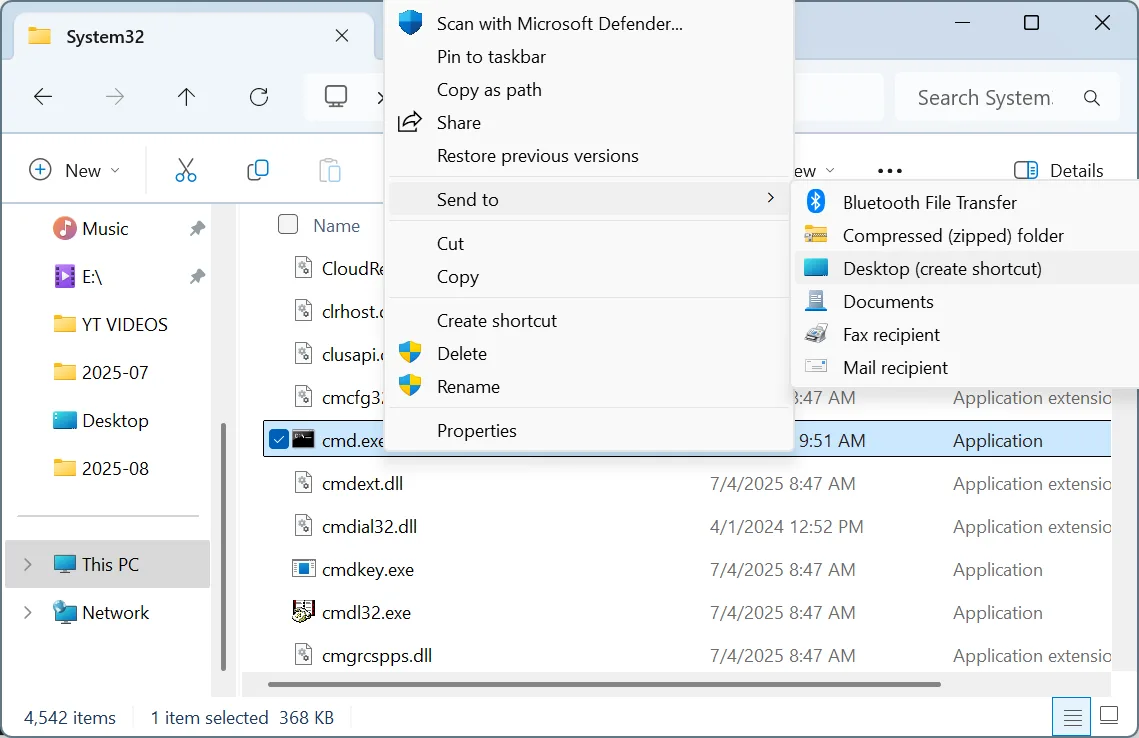This screenshot has height=738, width=1139.
Task: Click the navigation pane vertical scrollbar
Action: 223,547
